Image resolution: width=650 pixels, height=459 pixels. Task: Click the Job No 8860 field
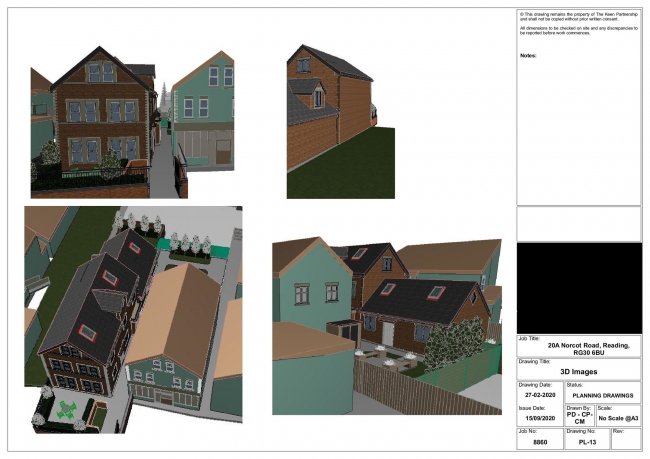[x=539, y=440]
